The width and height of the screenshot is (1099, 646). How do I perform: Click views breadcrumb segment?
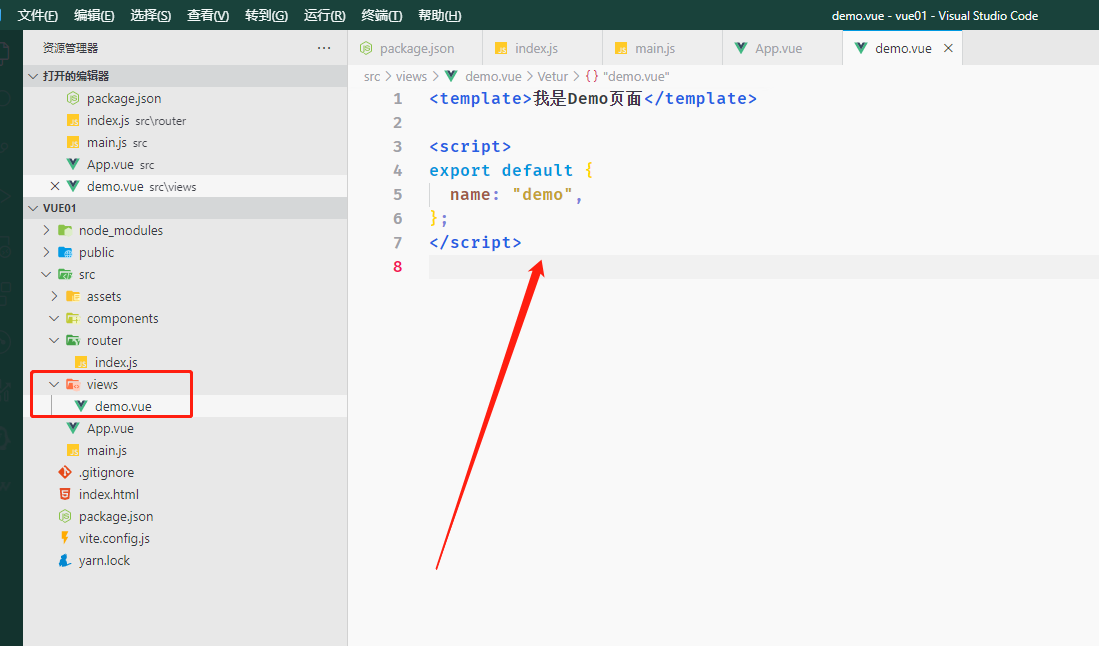click(x=411, y=76)
